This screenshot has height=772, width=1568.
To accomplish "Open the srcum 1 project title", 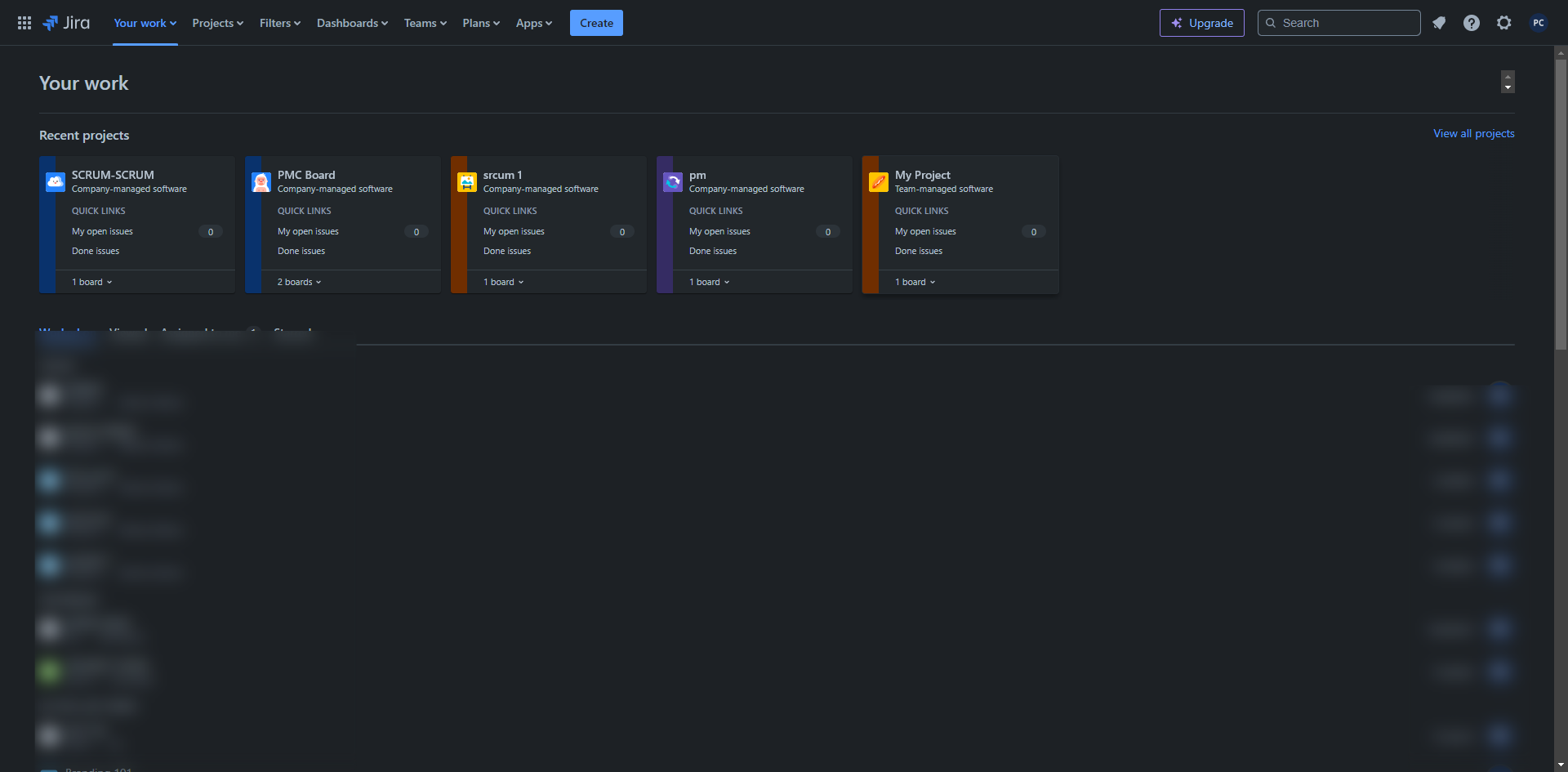I will tap(502, 175).
